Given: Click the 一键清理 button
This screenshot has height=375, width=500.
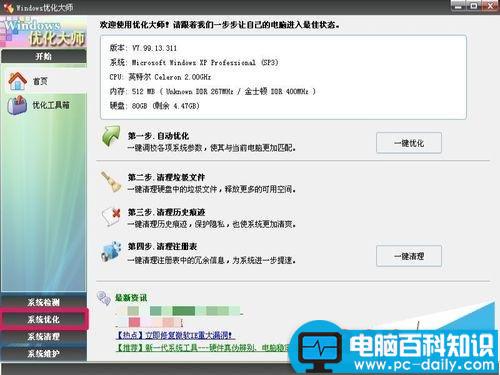Looking at the screenshot, I should (x=409, y=256).
